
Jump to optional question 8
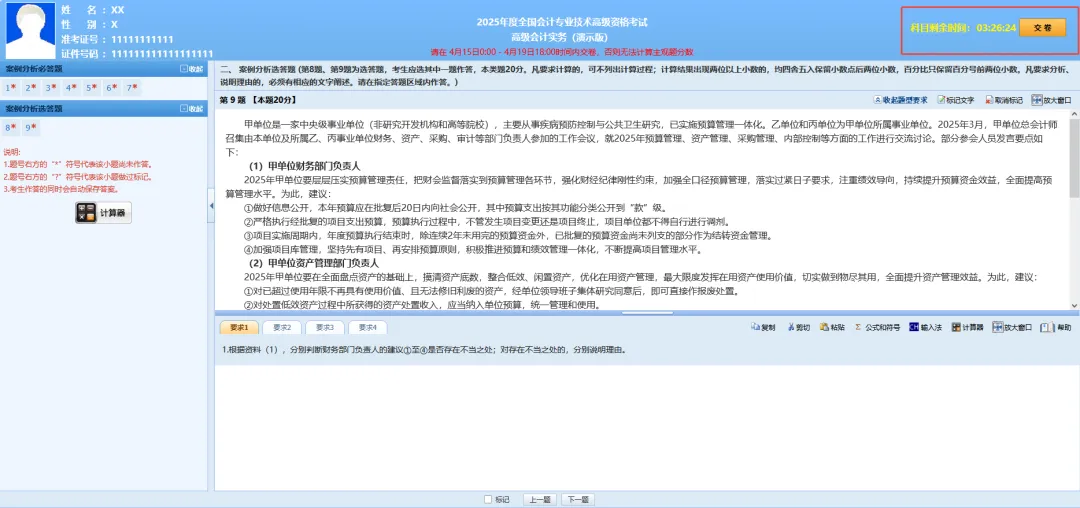click(10, 127)
